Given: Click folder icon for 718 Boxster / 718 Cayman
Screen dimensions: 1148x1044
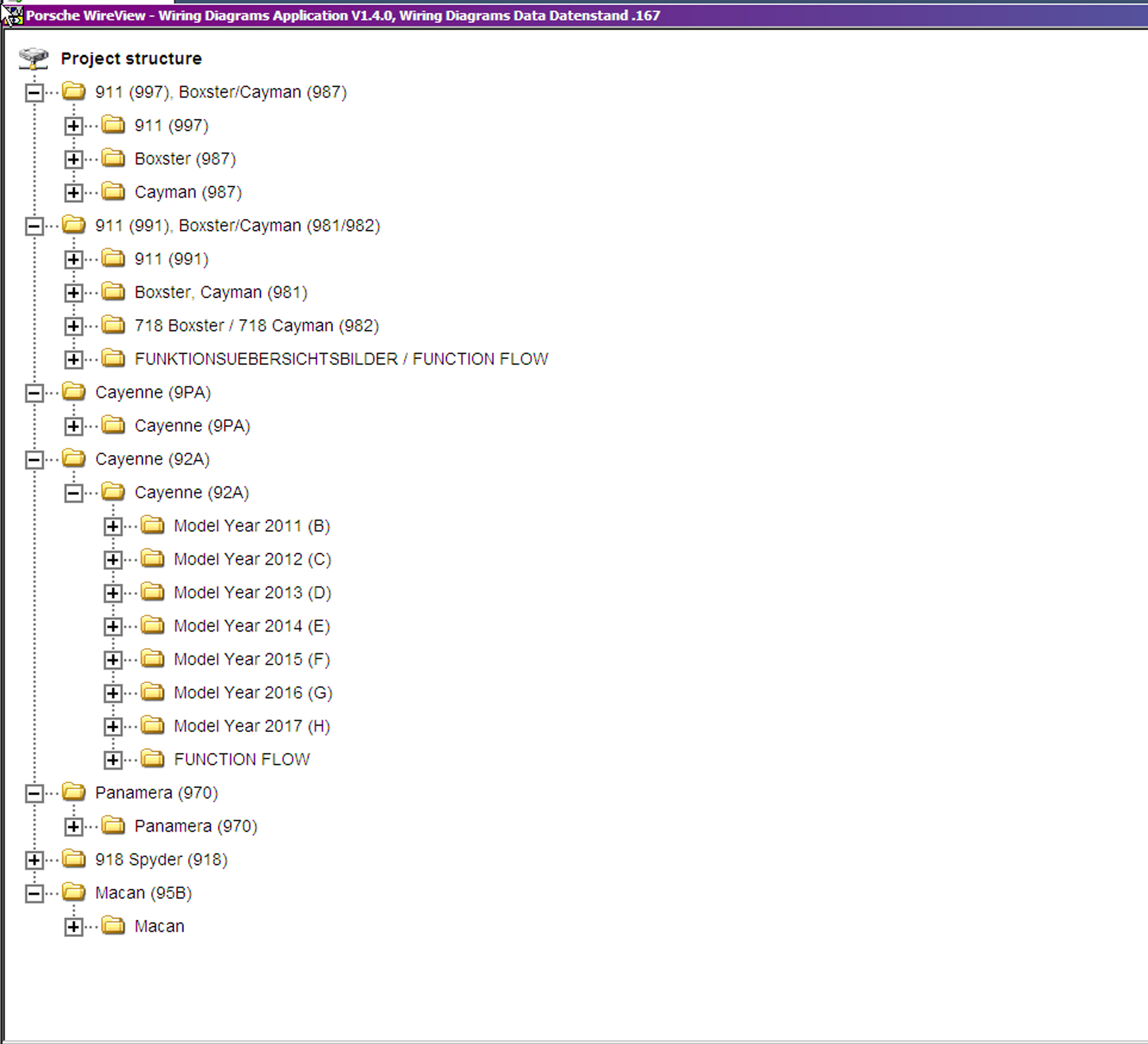Looking at the screenshot, I should pos(114,325).
